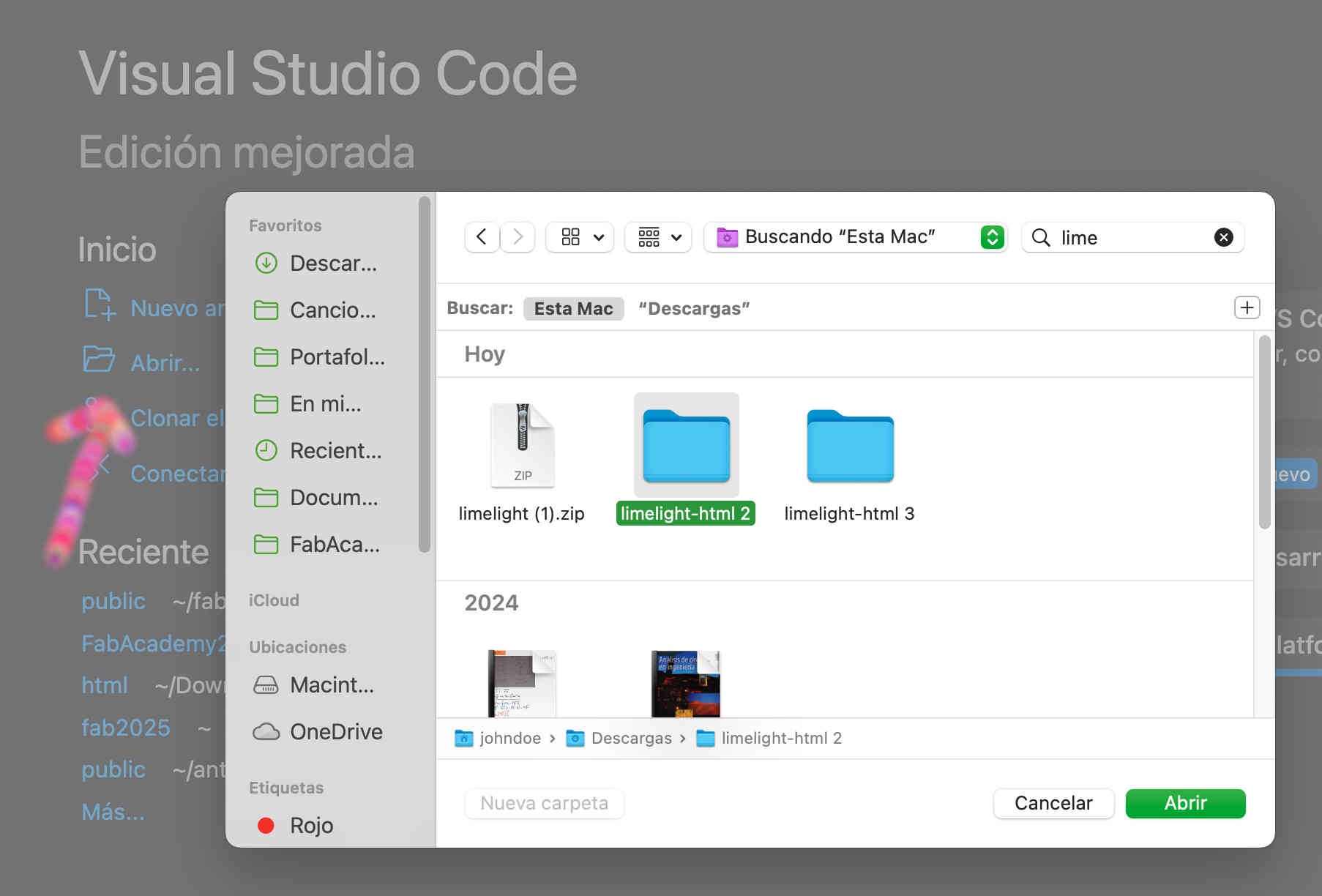
Task: Go forward with the right chevron button
Action: [x=518, y=237]
